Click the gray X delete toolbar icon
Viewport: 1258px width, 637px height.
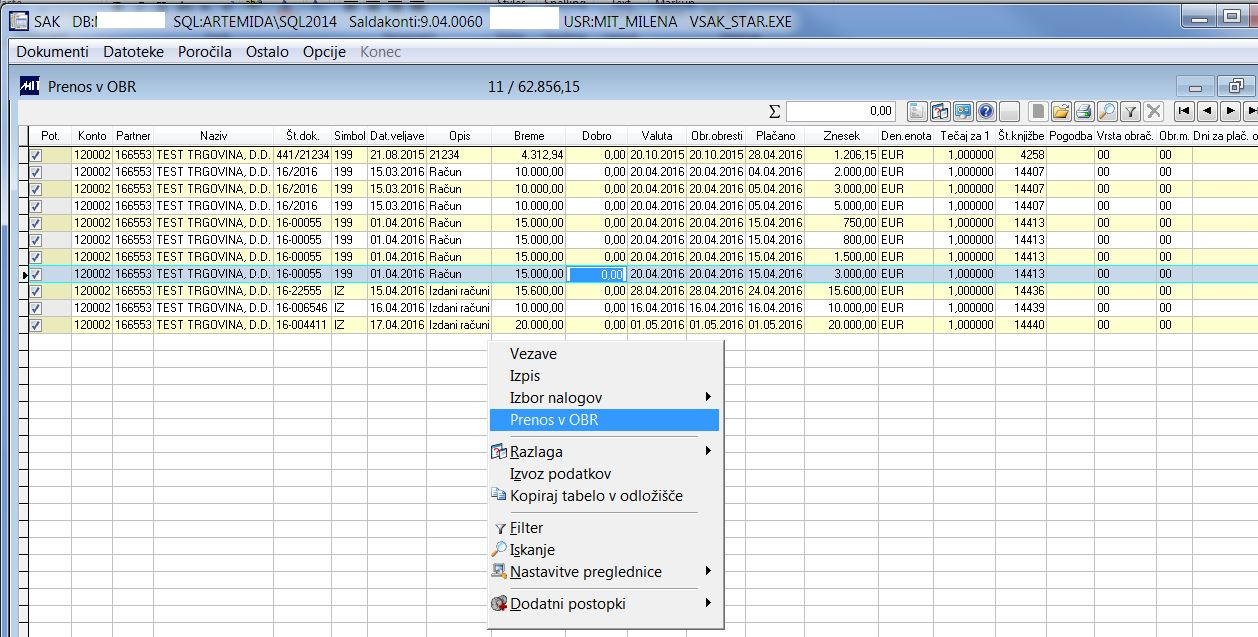1153,111
